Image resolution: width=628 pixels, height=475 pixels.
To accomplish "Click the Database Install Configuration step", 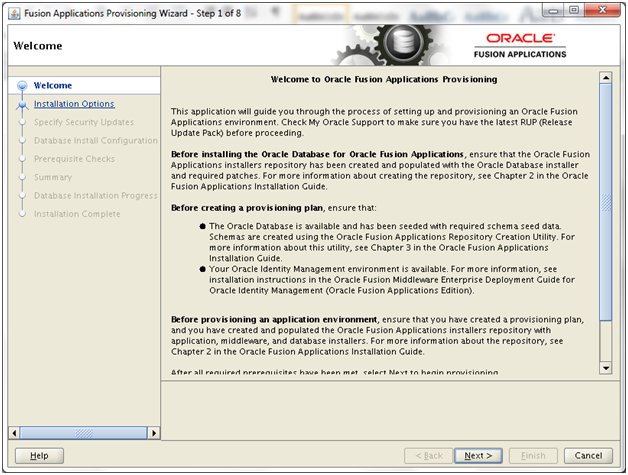I will coord(96,141).
